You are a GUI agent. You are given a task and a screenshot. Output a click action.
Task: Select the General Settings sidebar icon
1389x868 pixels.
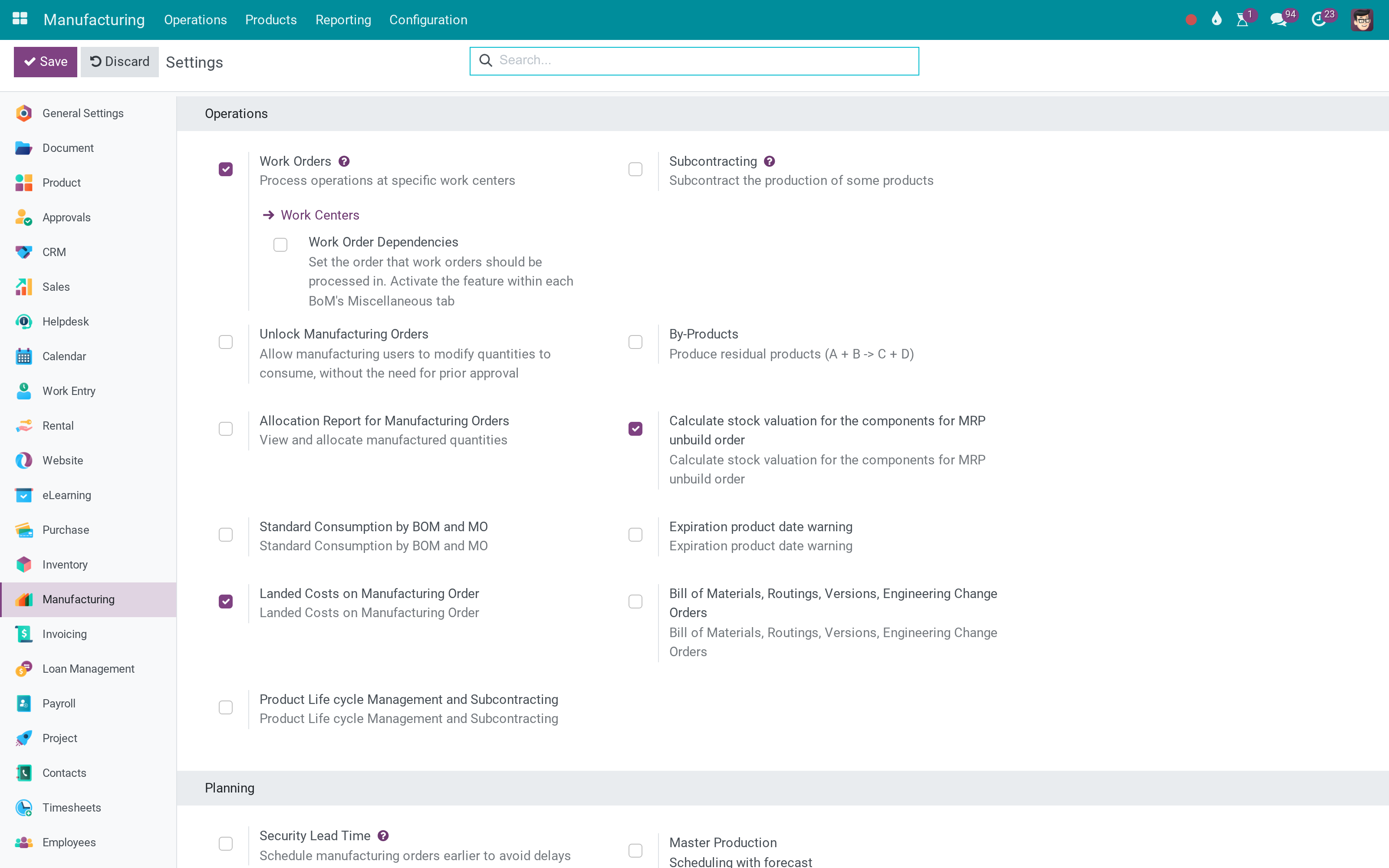point(23,113)
